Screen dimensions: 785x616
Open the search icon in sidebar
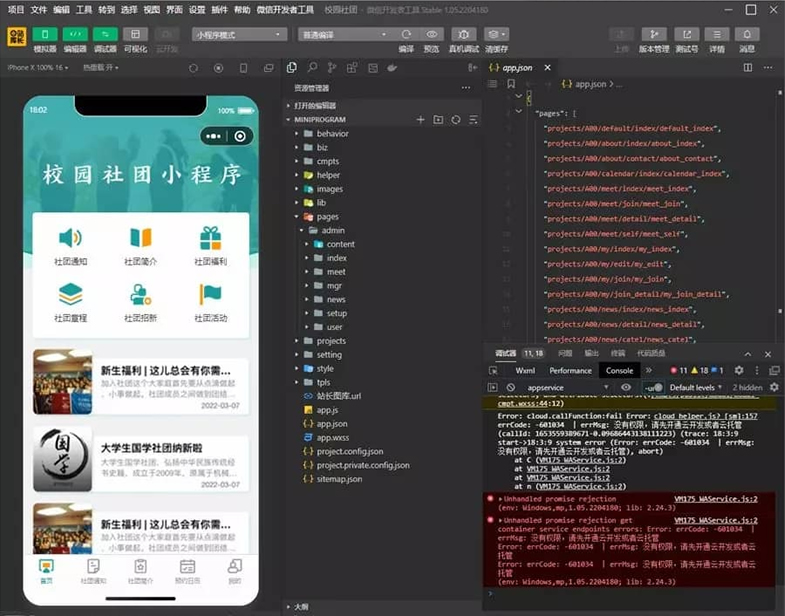coord(312,68)
